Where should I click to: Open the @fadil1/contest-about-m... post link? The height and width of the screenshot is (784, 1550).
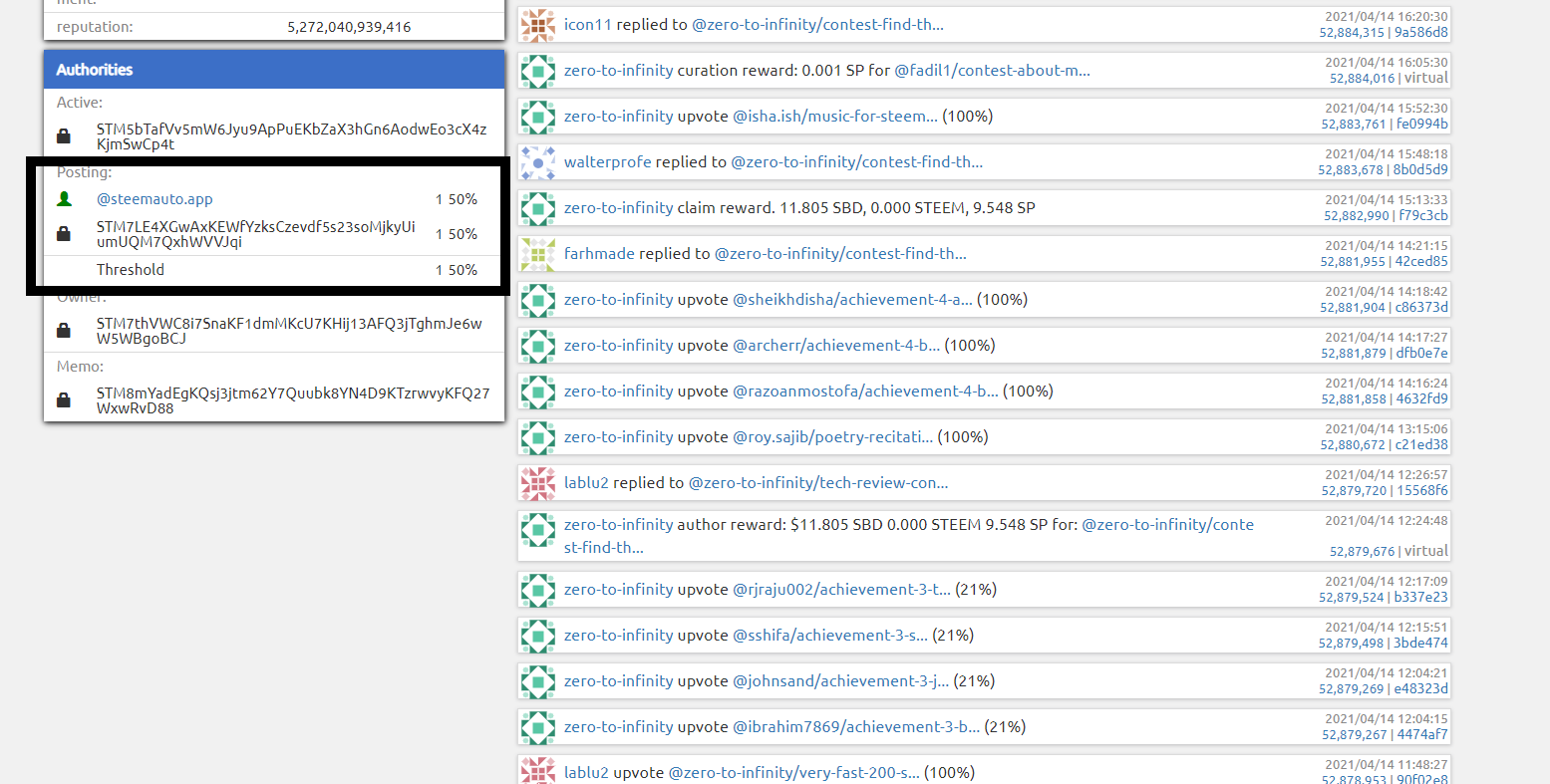coord(992,71)
